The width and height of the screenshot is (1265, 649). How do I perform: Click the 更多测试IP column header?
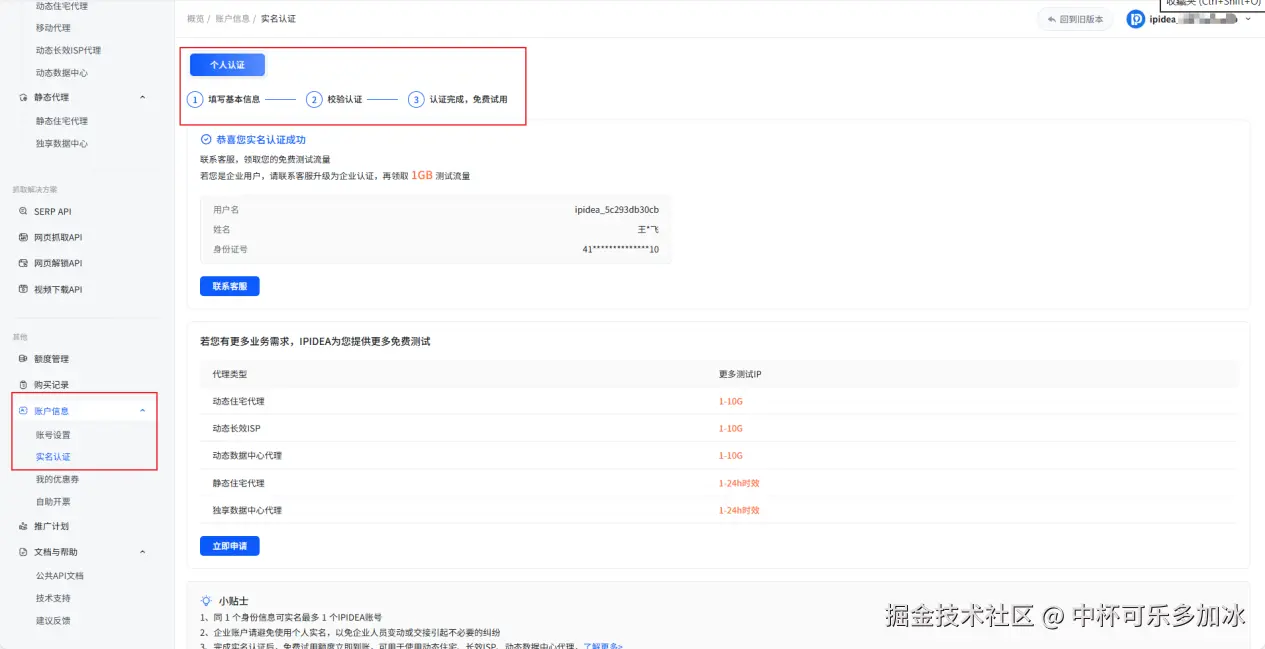click(x=740, y=374)
